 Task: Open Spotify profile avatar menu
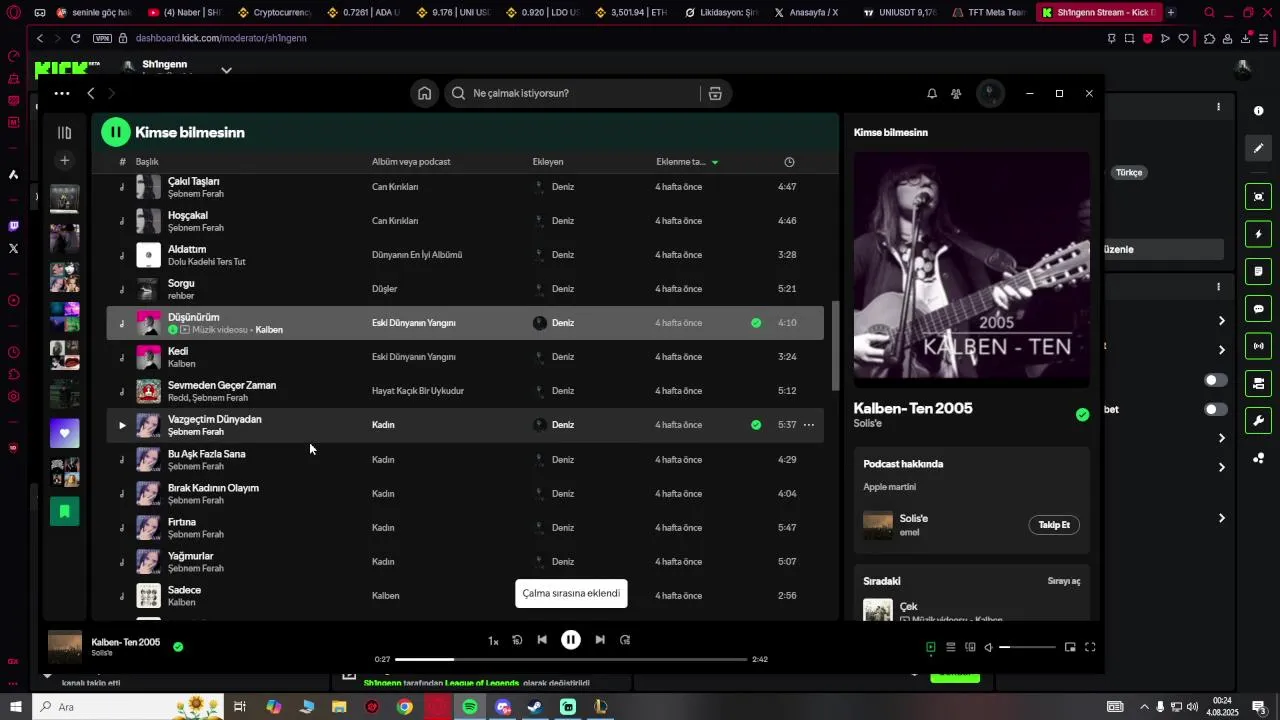pyautogui.click(x=990, y=93)
